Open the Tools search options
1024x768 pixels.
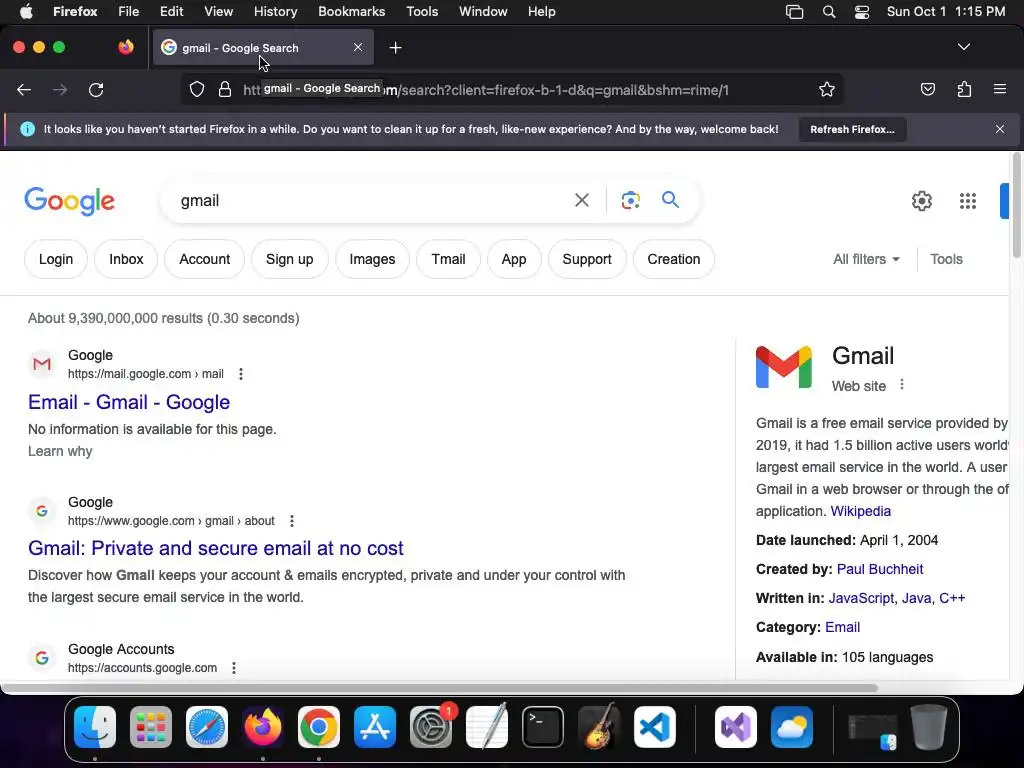(x=946, y=259)
